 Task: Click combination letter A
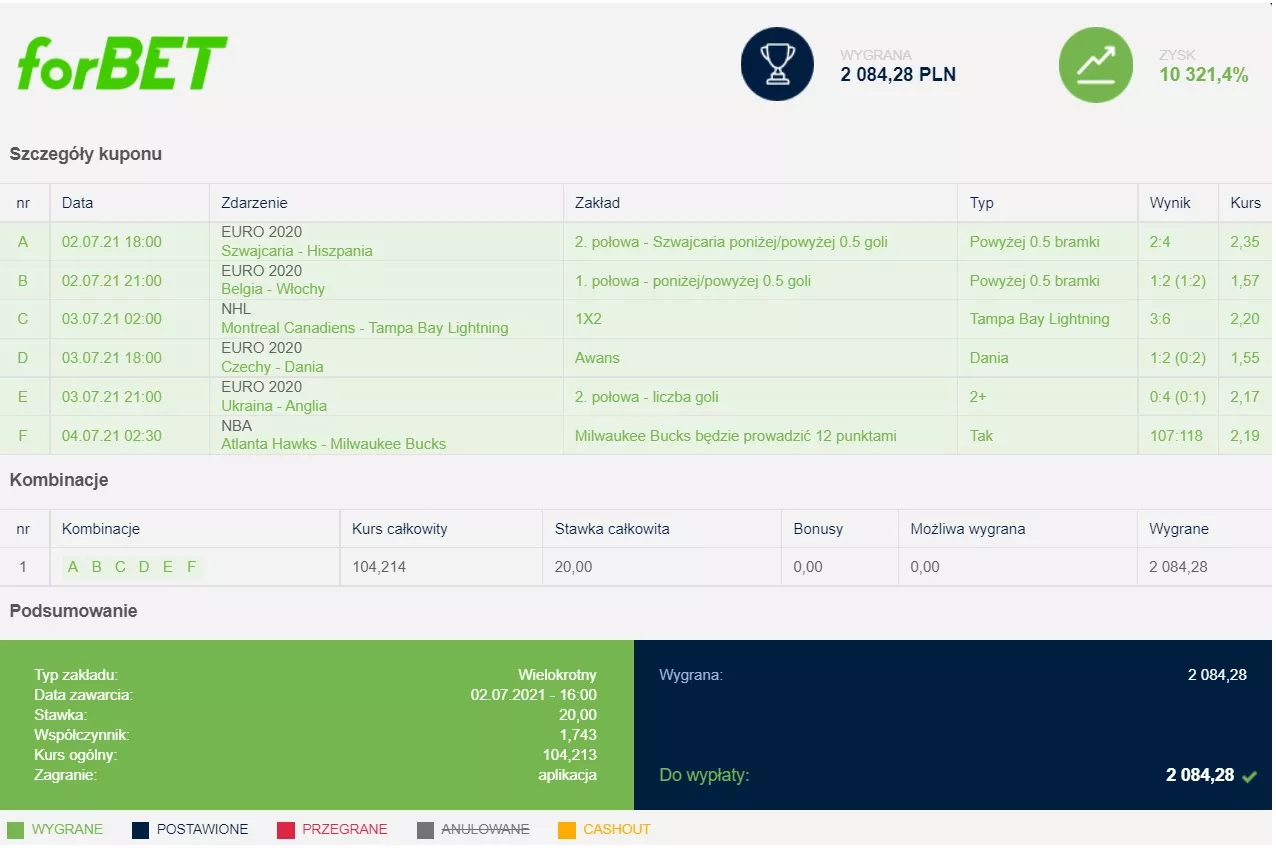point(72,567)
